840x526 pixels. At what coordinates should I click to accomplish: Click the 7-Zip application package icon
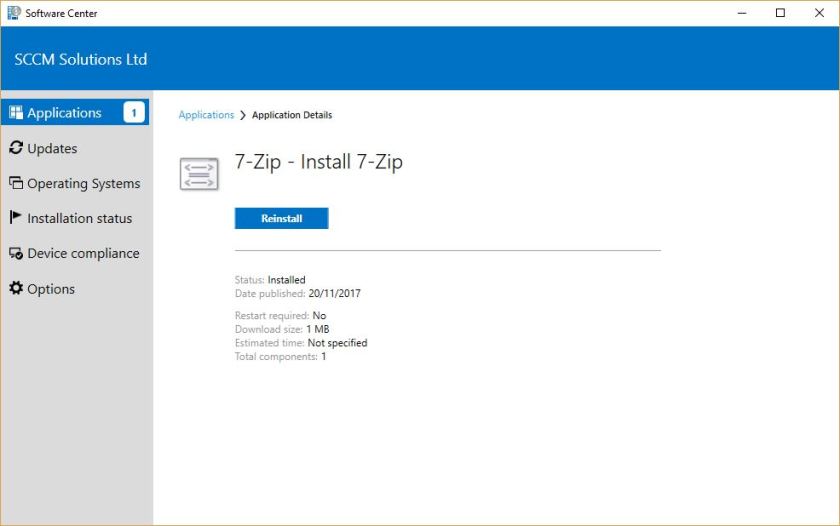coord(199,173)
